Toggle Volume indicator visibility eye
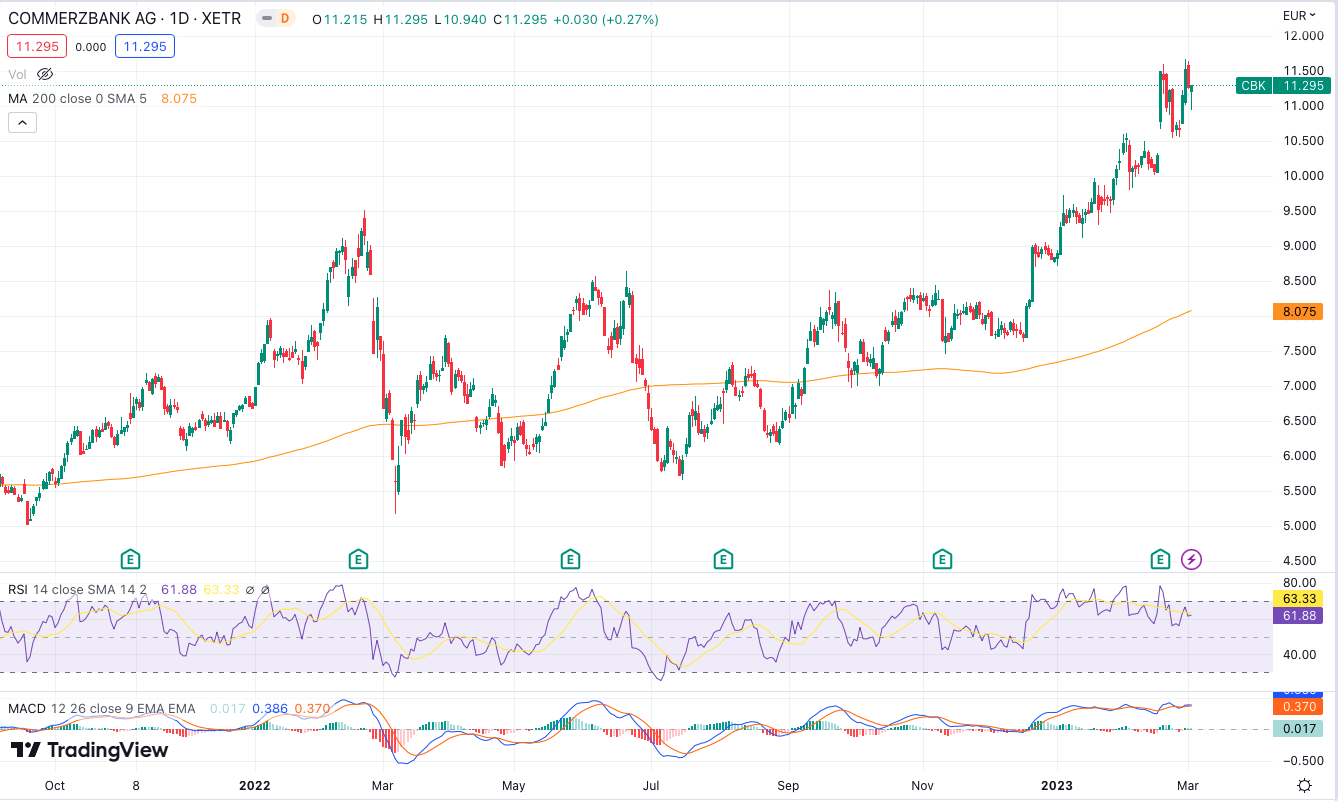The width and height of the screenshot is (1338, 801). click(x=45, y=74)
